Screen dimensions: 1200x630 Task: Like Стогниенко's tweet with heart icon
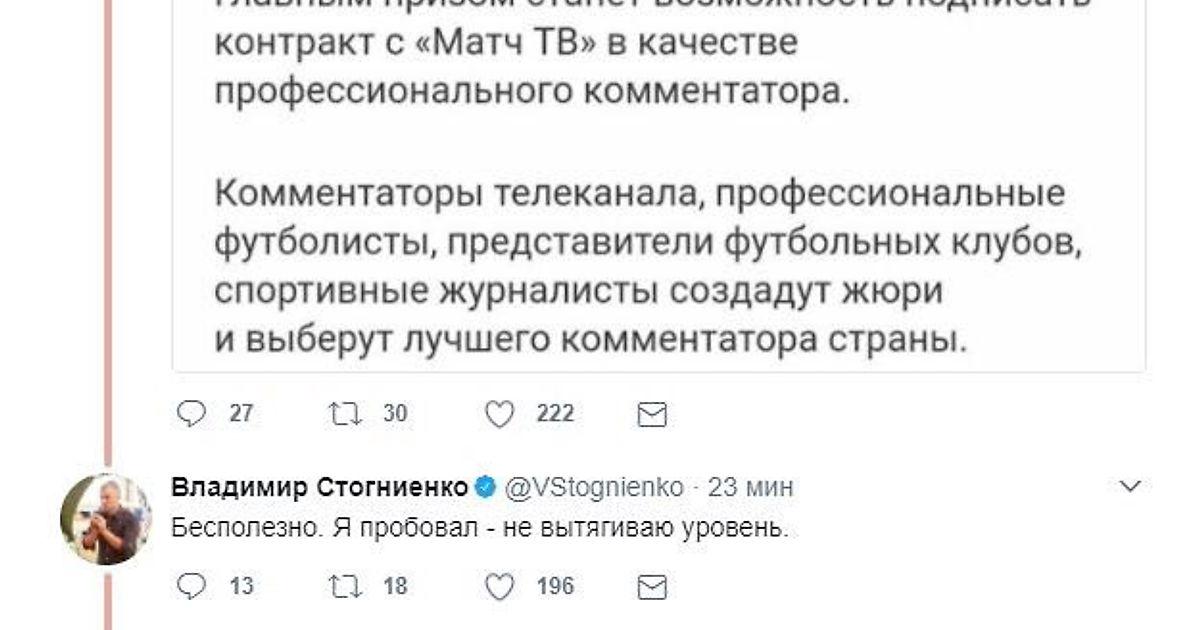pyautogui.click(x=499, y=586)
